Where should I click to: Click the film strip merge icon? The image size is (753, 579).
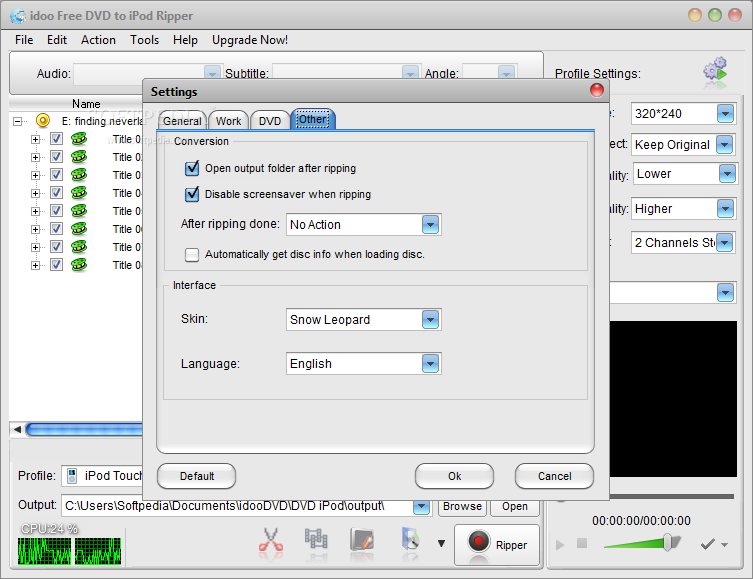316,540
